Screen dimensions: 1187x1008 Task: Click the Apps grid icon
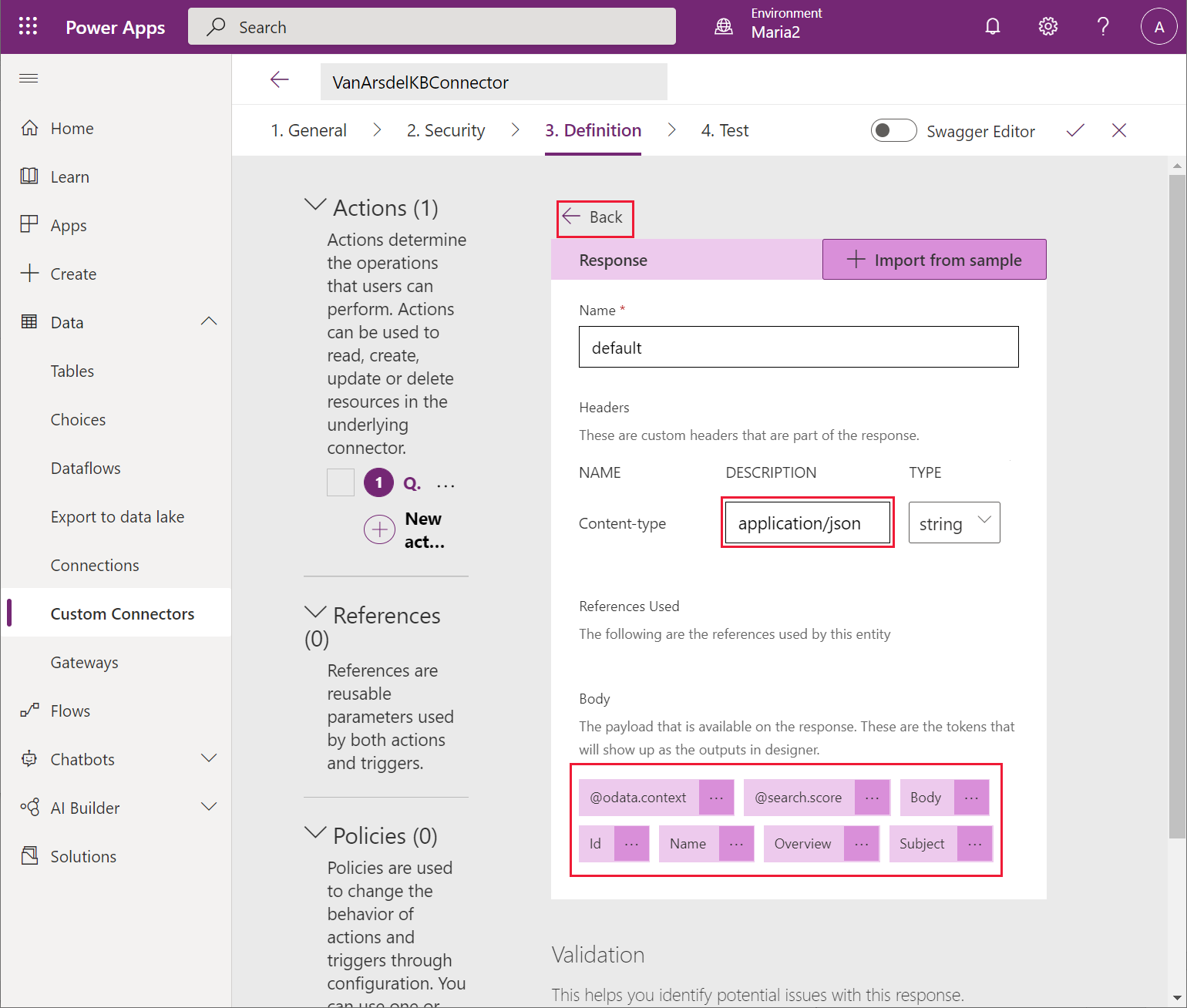tap(29, 225)
